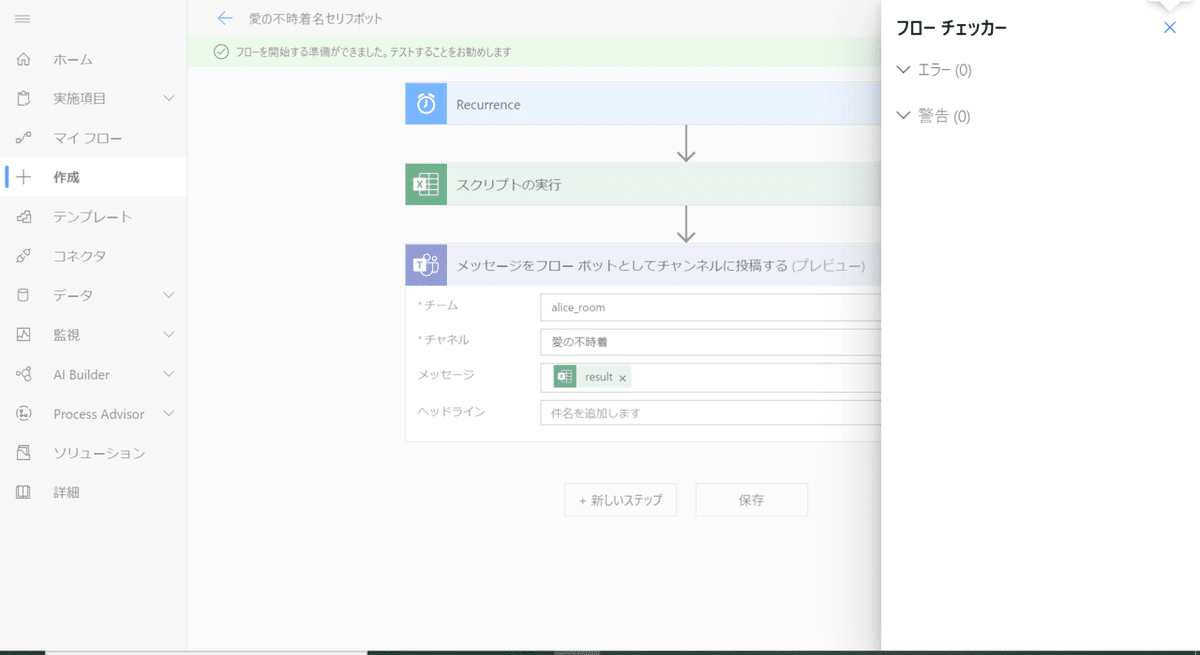Click in the メッセージ field

point(710,377)
